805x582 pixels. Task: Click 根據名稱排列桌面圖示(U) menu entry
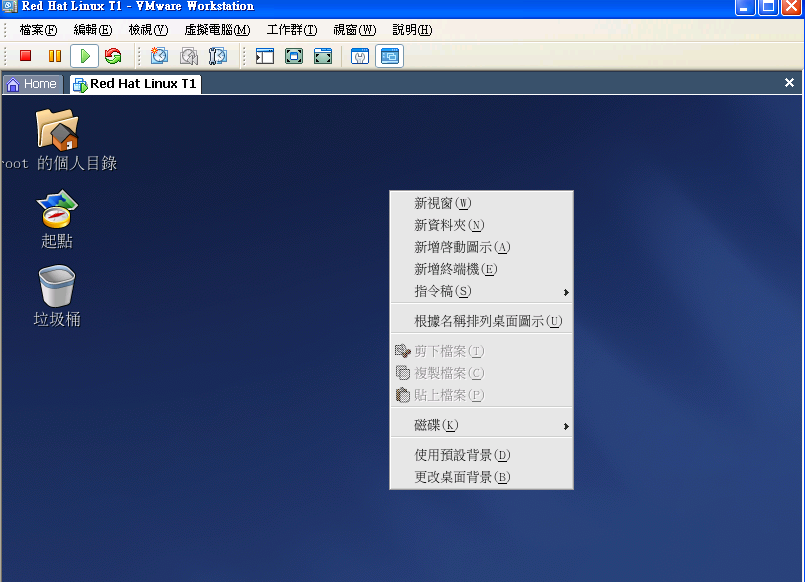(482, 321)
